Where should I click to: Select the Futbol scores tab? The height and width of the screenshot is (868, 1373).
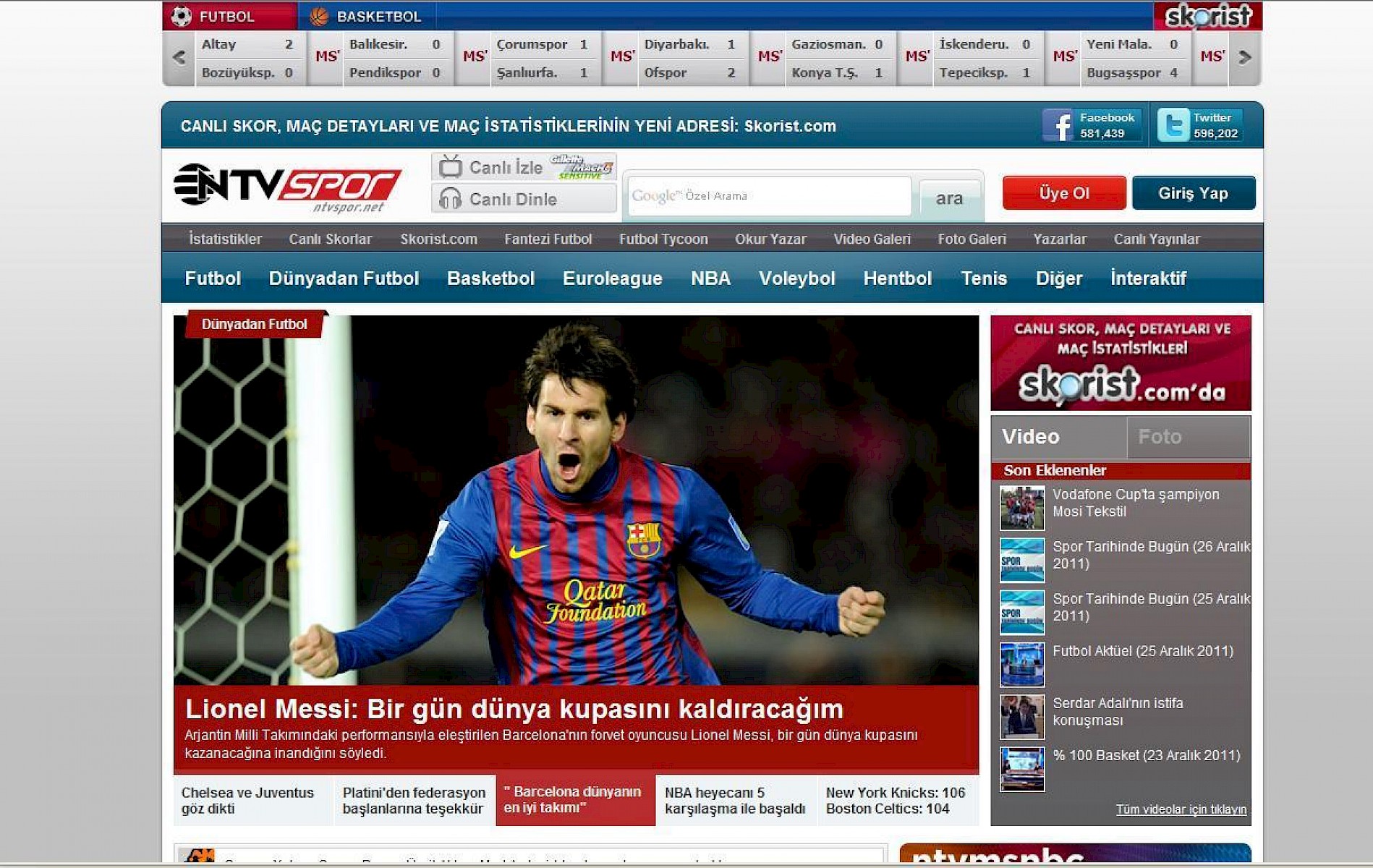point(227,16)
